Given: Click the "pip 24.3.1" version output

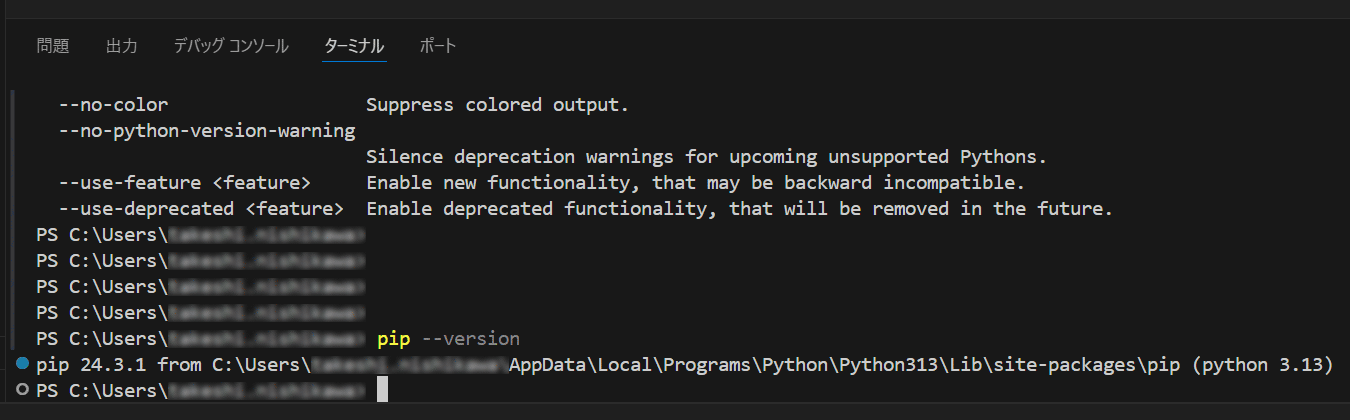Looking at the screenshot, I should click(91, 365).
